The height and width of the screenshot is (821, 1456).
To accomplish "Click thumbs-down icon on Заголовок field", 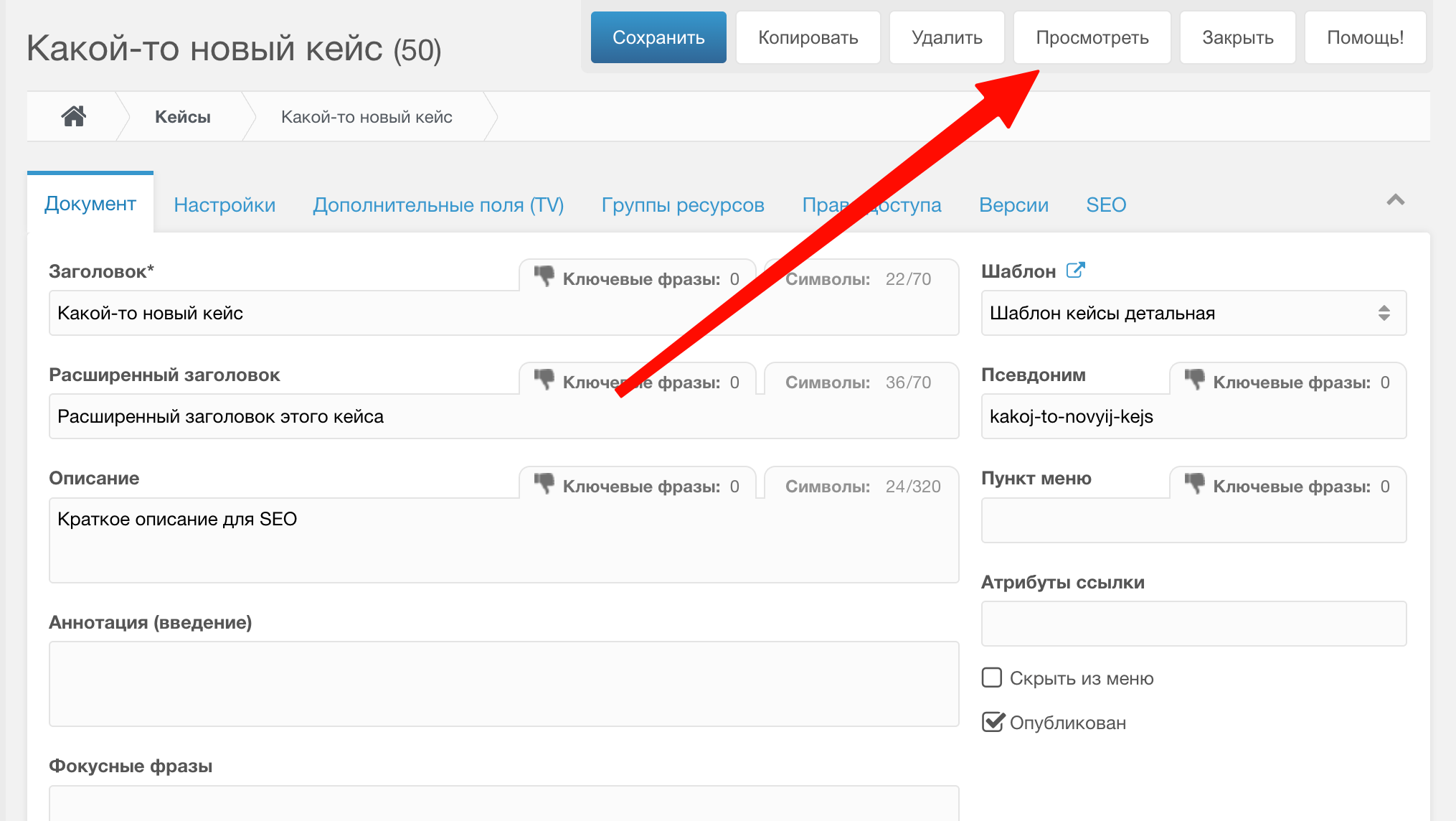I will (x=544, y=277).
